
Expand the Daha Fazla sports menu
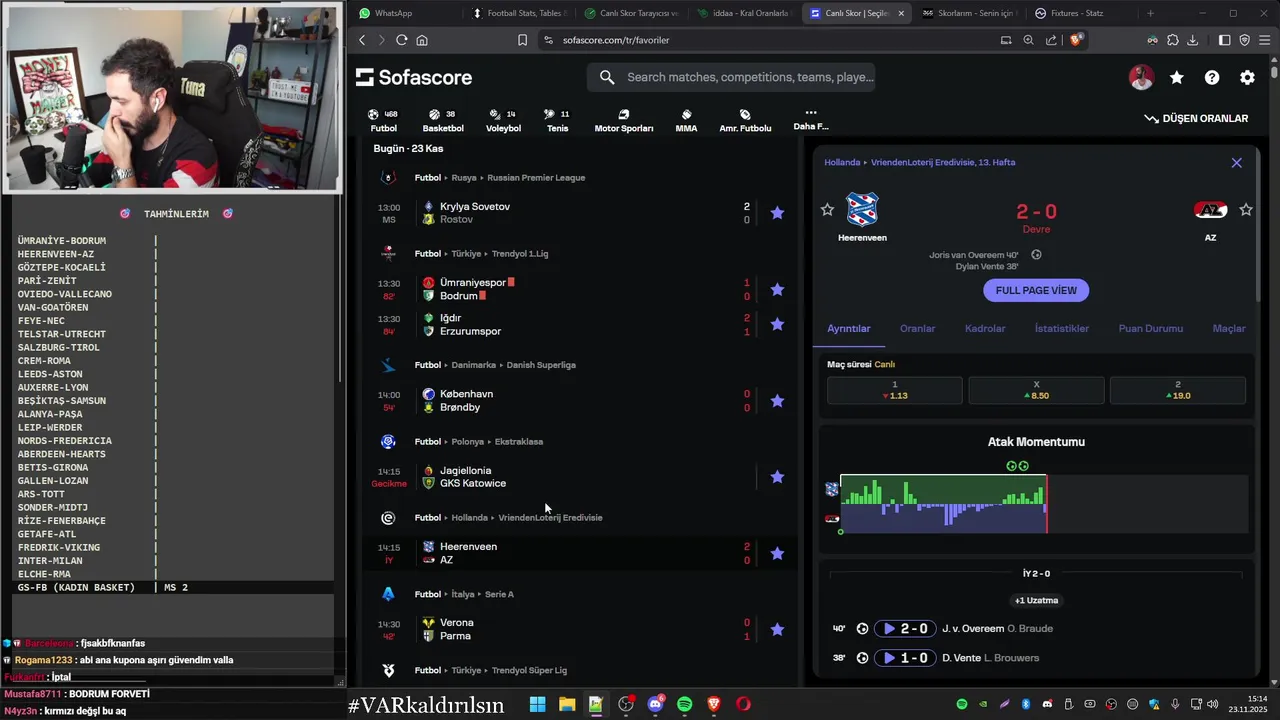click(811, 120)
